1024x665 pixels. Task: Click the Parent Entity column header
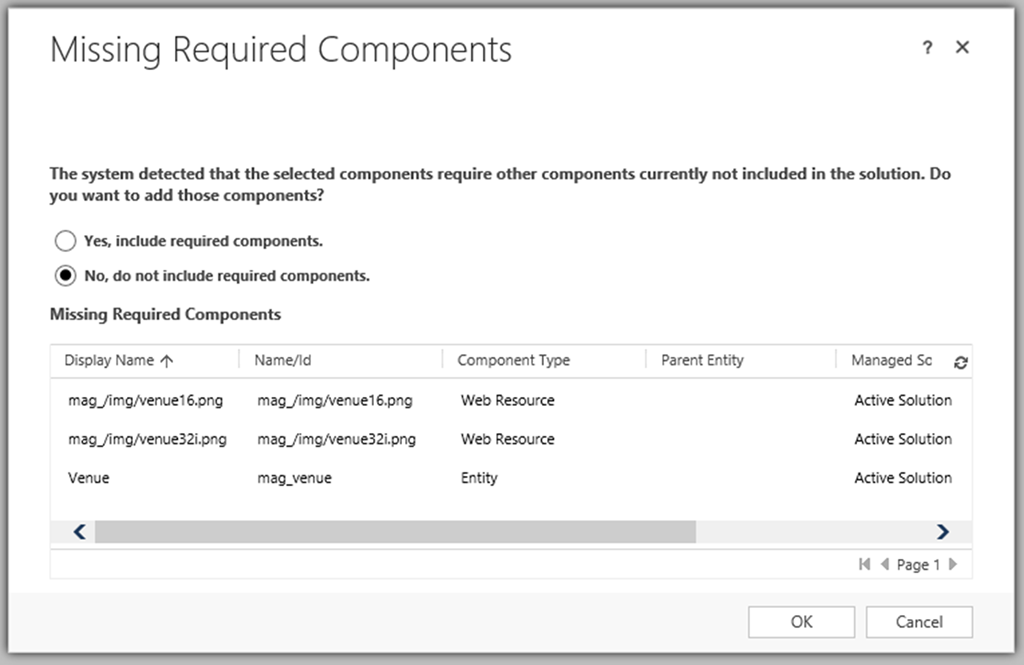coord(702,360)
